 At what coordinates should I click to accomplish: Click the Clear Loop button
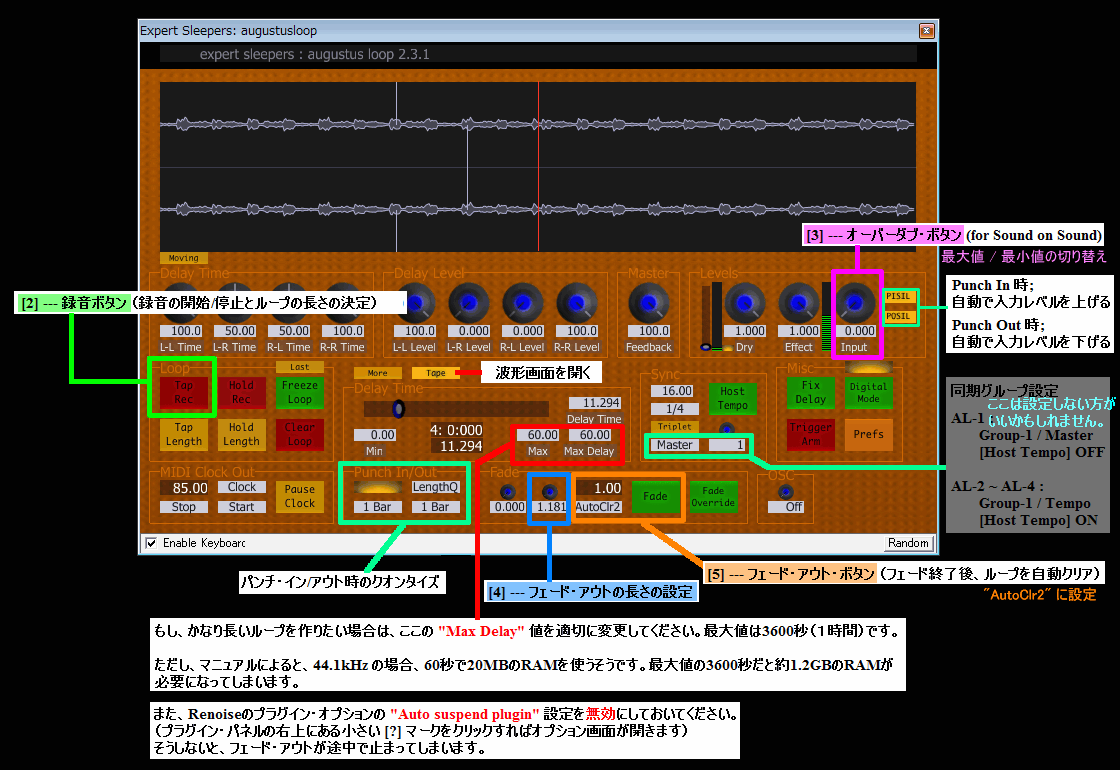tap(299, 434)
